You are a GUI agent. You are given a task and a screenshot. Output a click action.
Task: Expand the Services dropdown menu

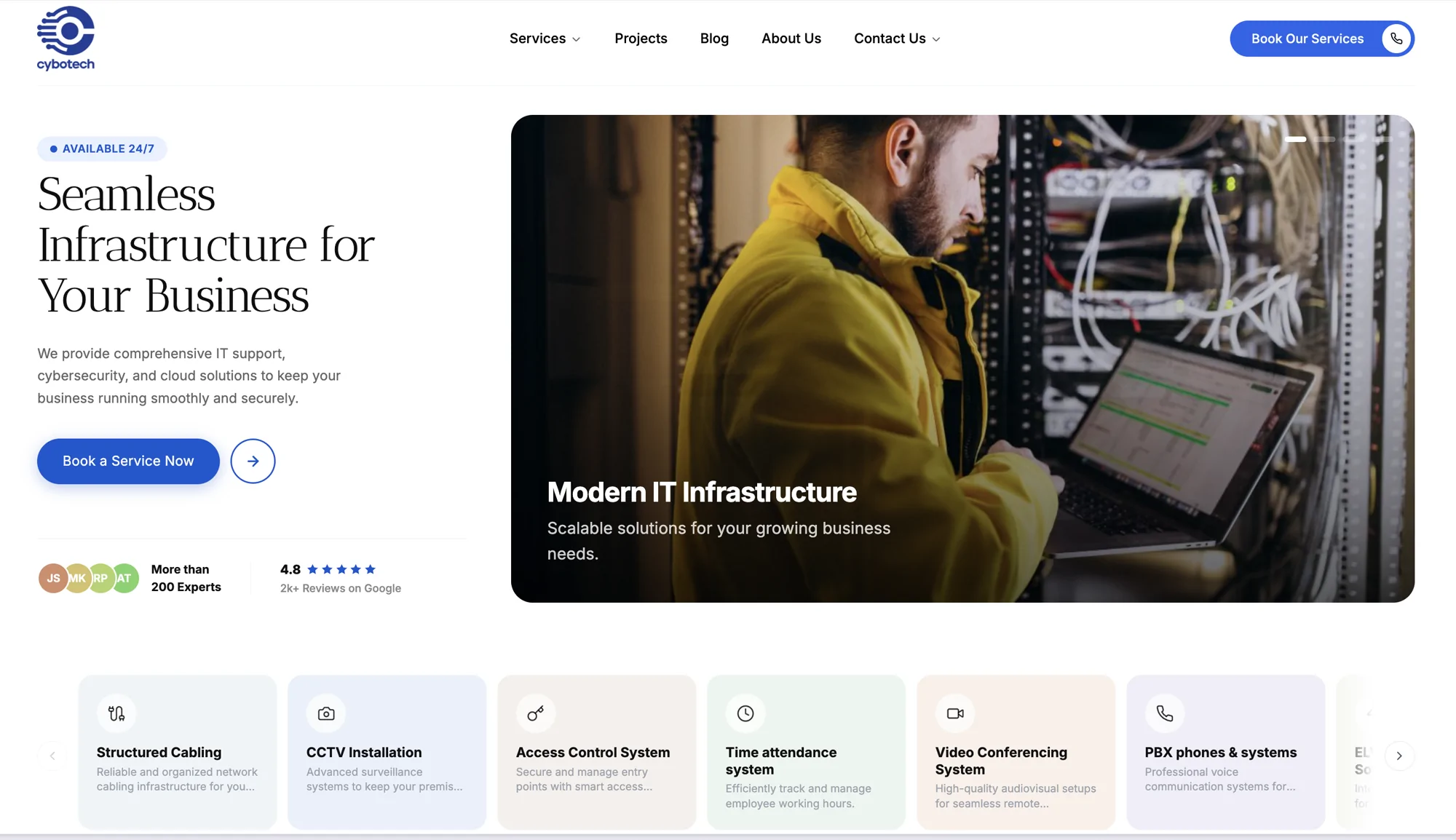click(x=545, y=39)
